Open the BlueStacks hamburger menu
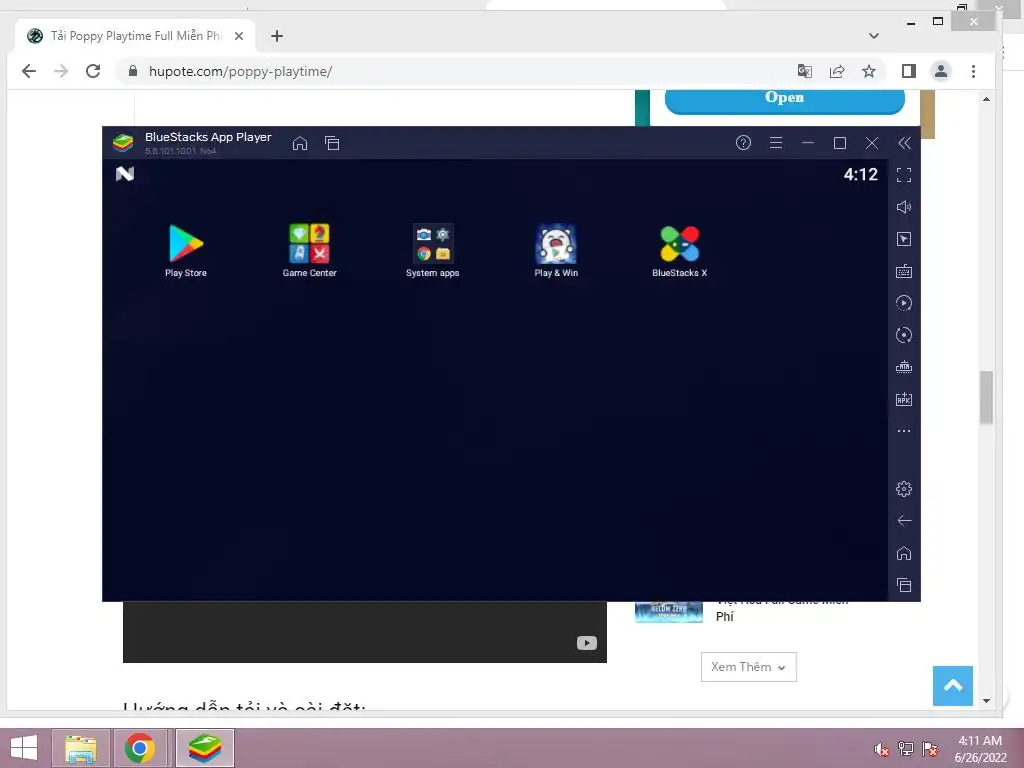Image resolution: width=1024 pixels, height=768 pixels. coord(776,142)
